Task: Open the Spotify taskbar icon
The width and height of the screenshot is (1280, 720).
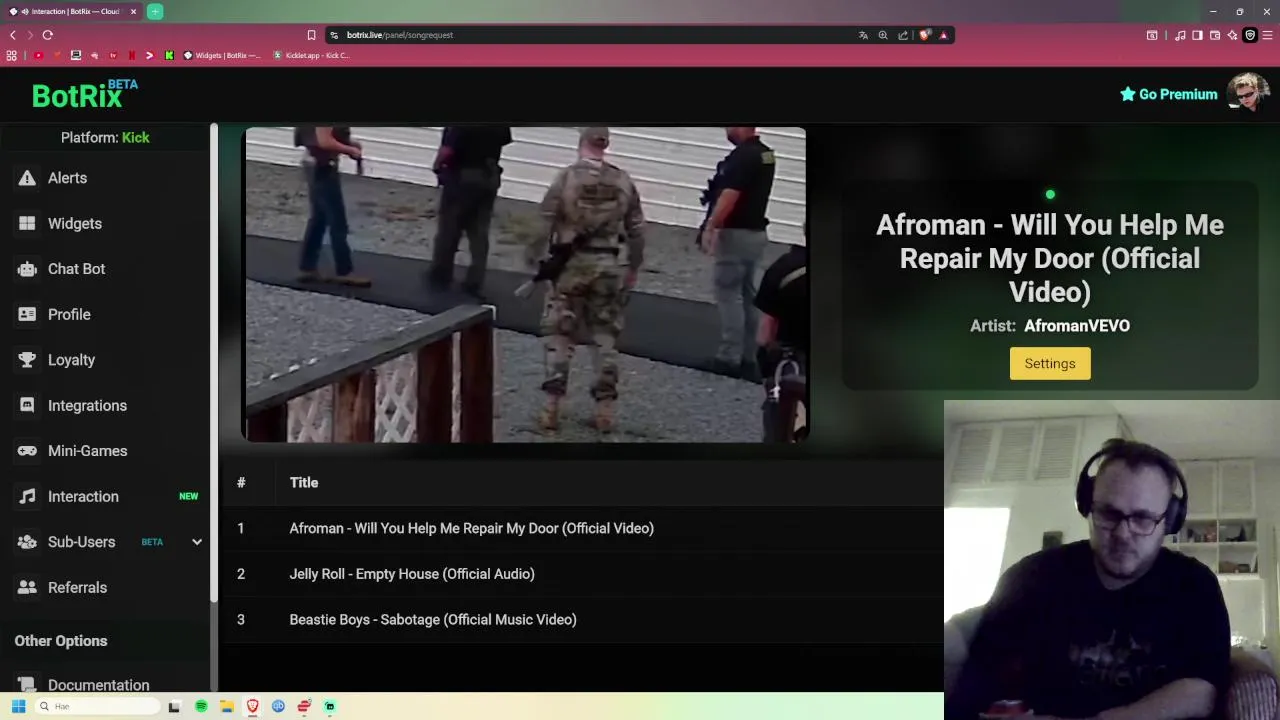Action: pyautogui.click(x=201, y=706)
